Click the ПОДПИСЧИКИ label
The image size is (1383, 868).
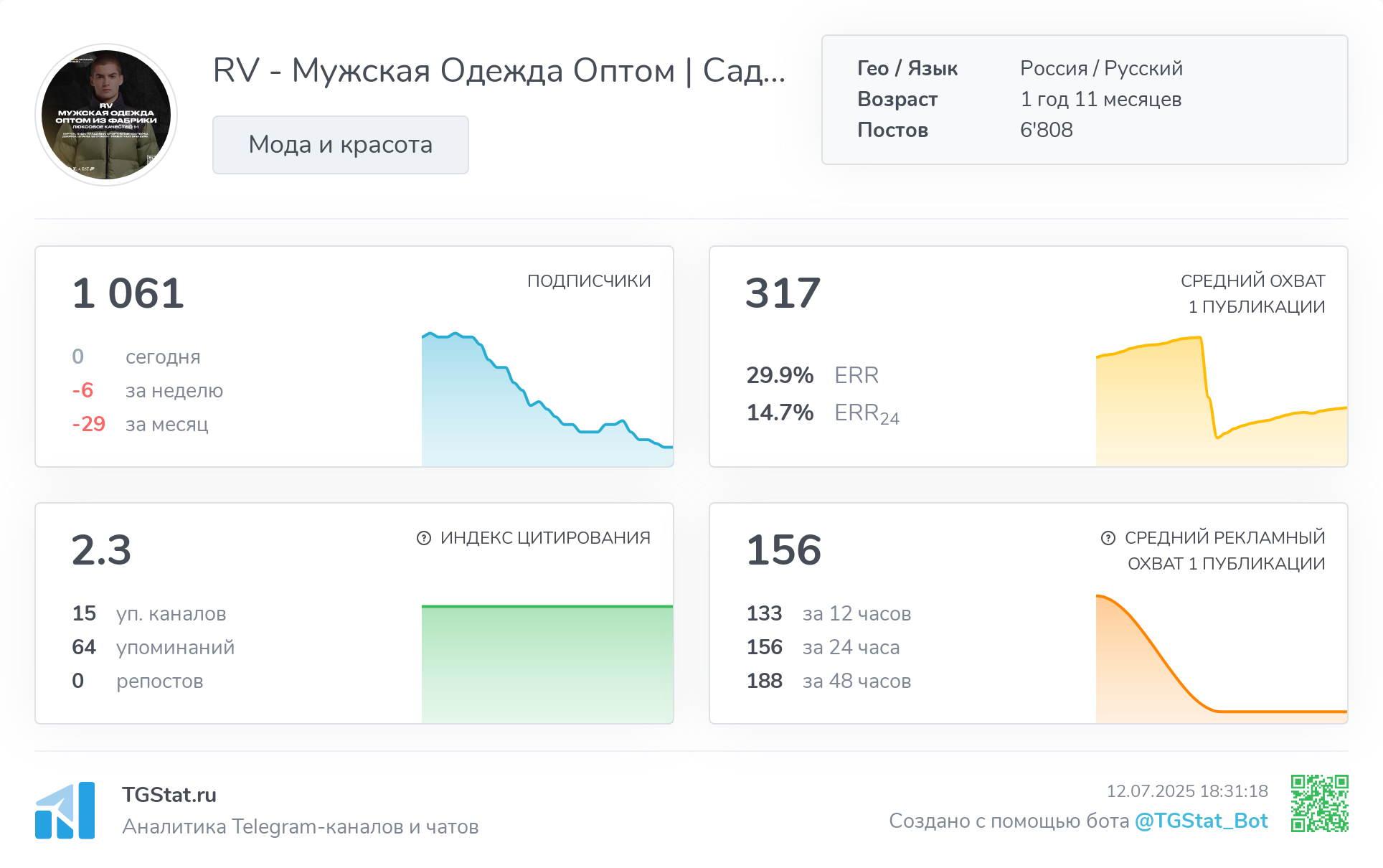click(x=589, y=281)
